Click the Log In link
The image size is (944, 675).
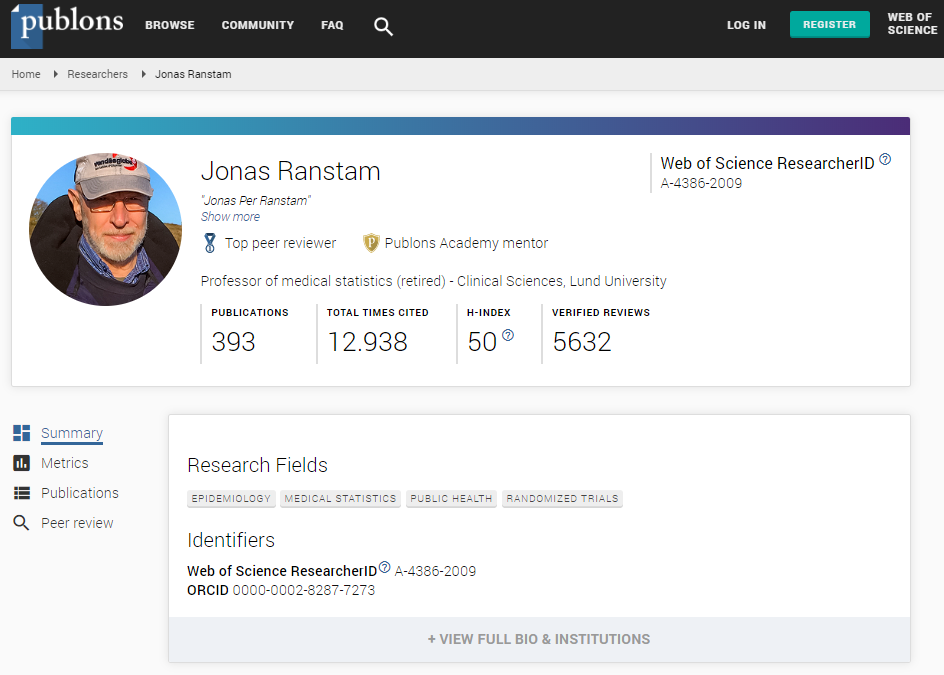point(746,25)
